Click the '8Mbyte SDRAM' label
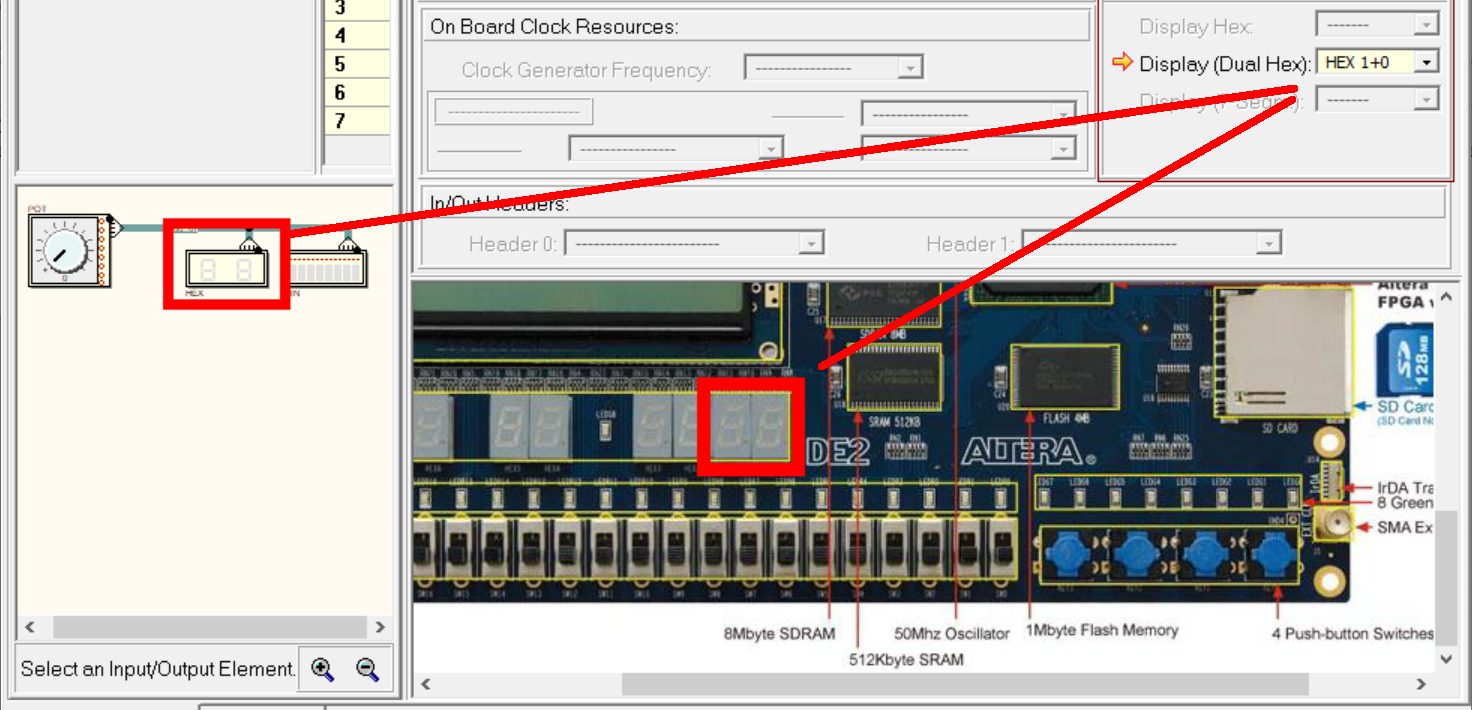Viewport: 1472px width, 710px height. pos(779,634)
